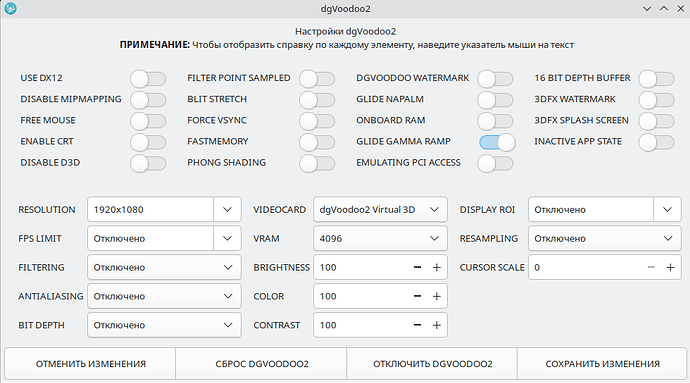The image size is (690, 383).
Task: Toggle the 3DFX WATERMARK switch
Action: 657,100
